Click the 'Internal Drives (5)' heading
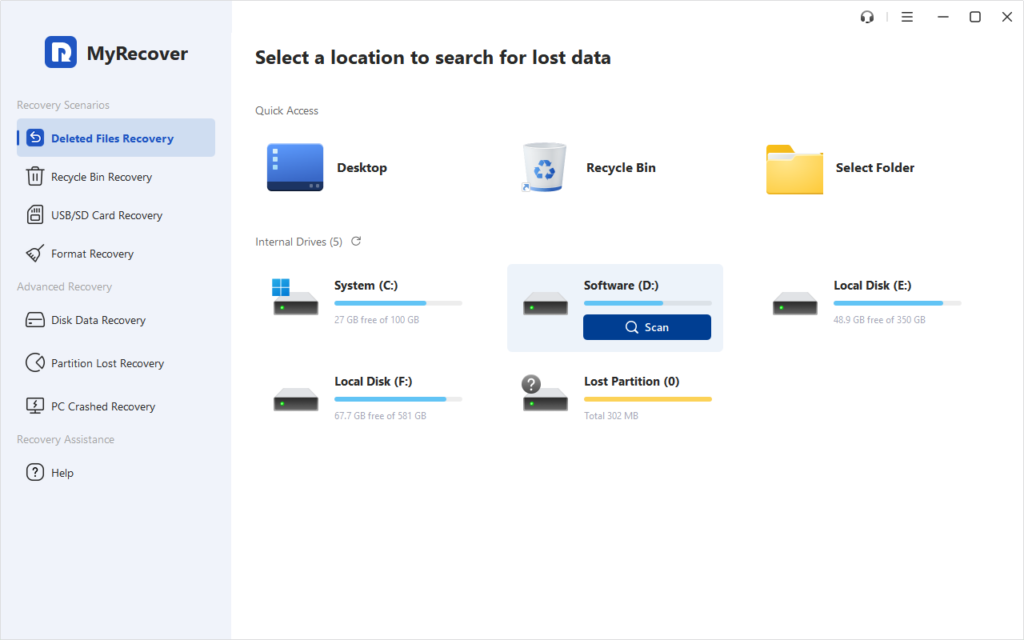 [x=298, y=242]
